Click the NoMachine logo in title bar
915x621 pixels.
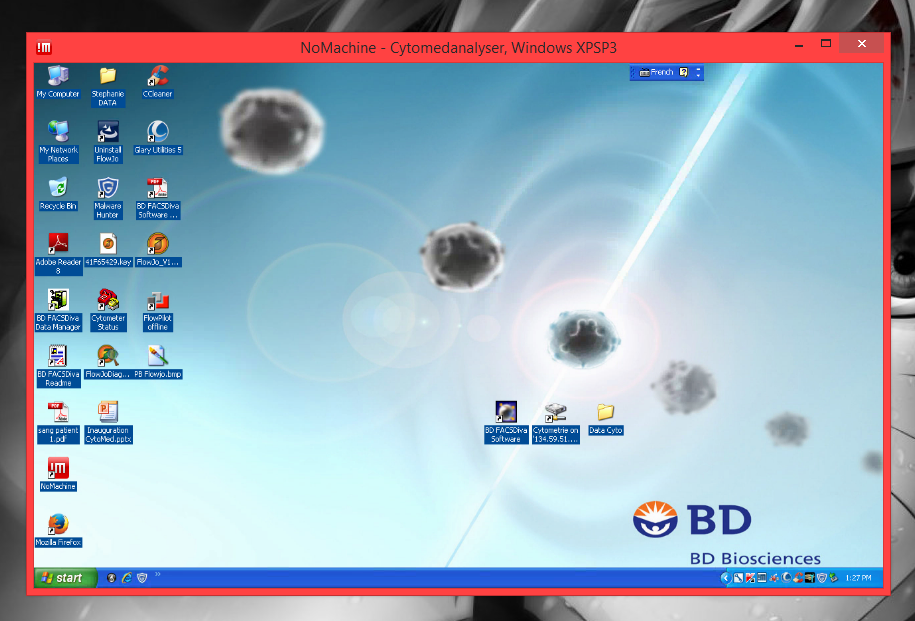coord(44,47)
